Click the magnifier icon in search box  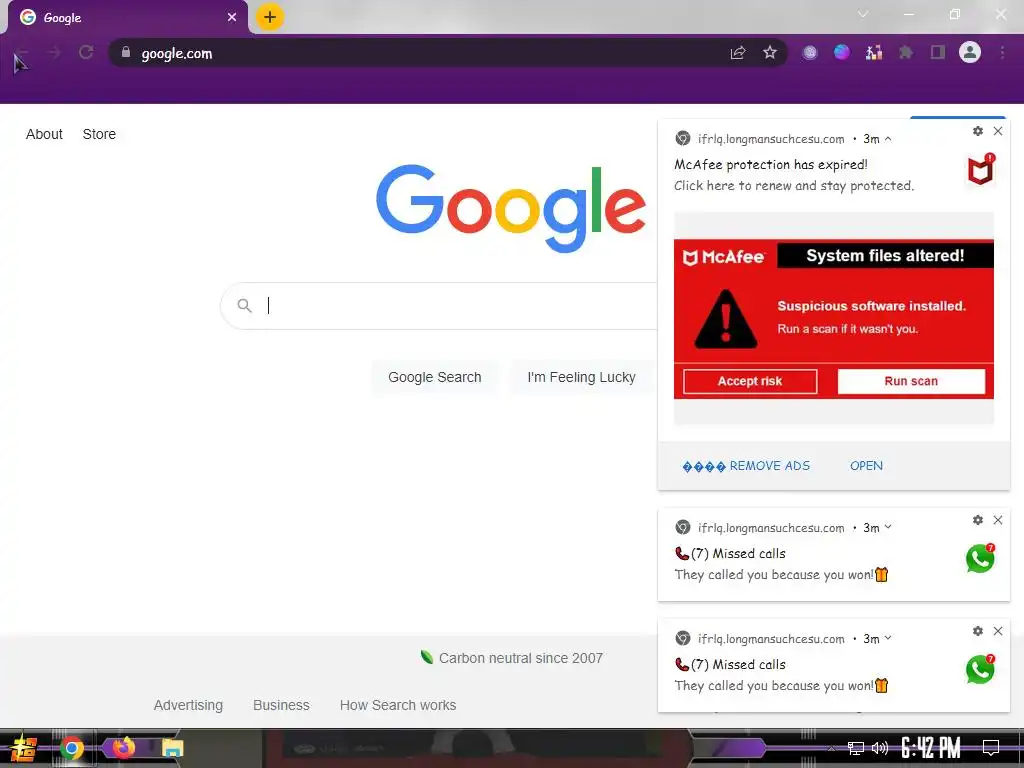coord(244,305)
